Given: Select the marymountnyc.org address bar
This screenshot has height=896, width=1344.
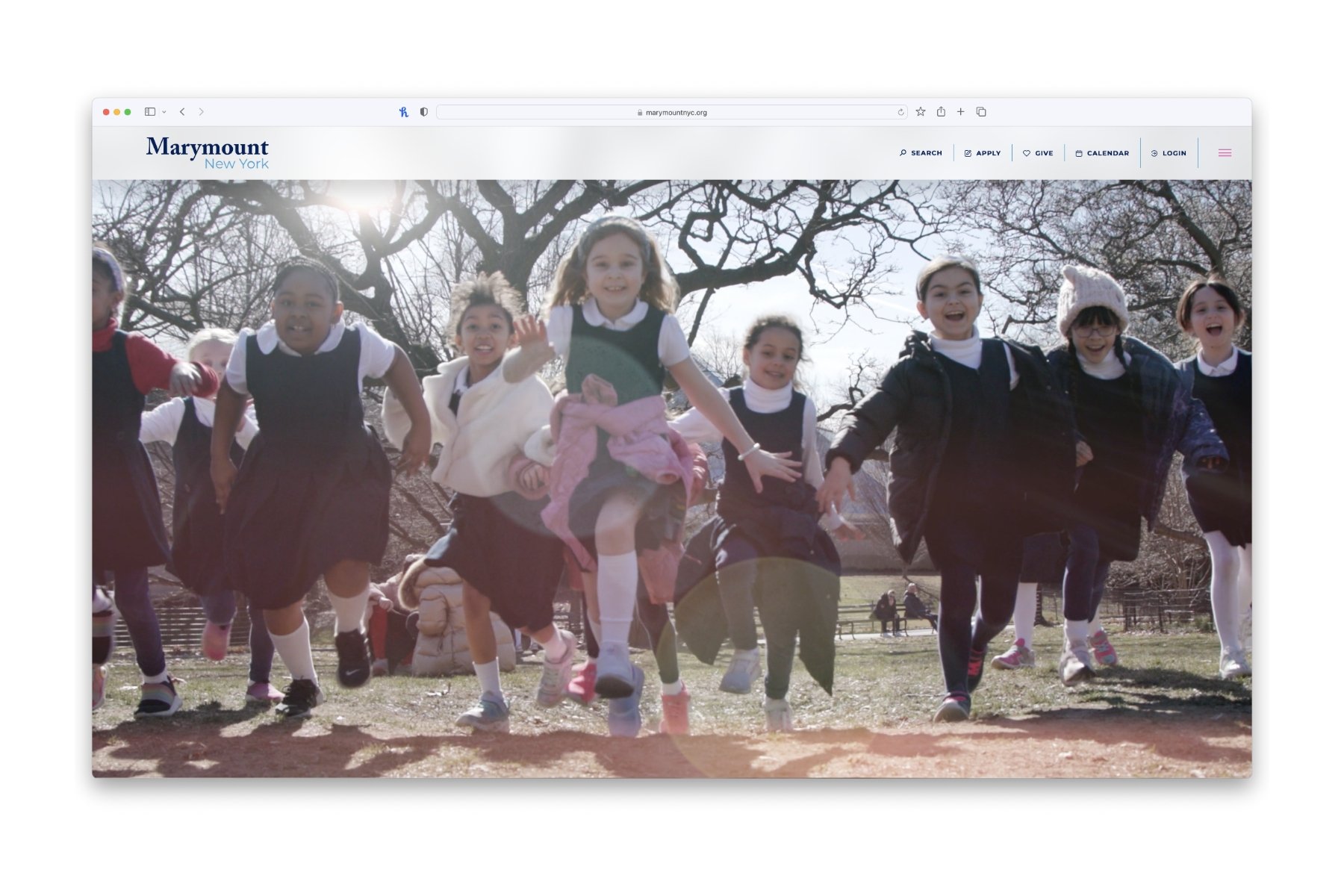Looking at the screenshot, I should click(x=671, y=112).
